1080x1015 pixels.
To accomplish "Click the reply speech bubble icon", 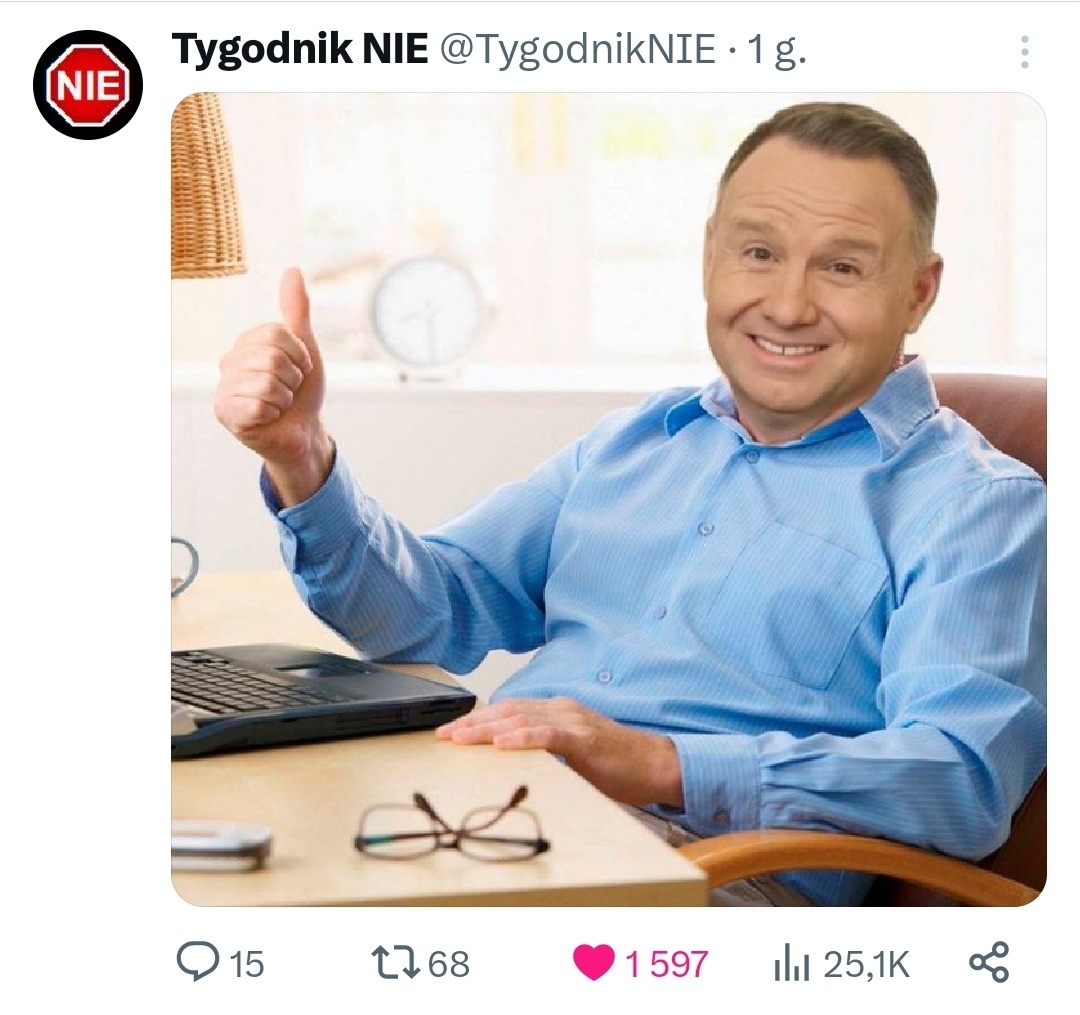I will (x=198, y=961).
